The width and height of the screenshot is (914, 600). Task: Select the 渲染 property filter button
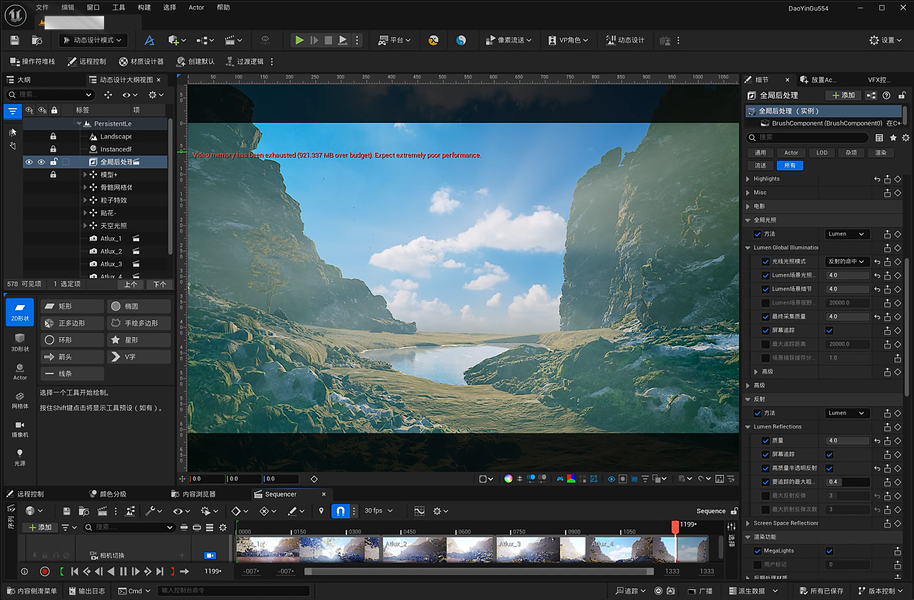[880, 153]
